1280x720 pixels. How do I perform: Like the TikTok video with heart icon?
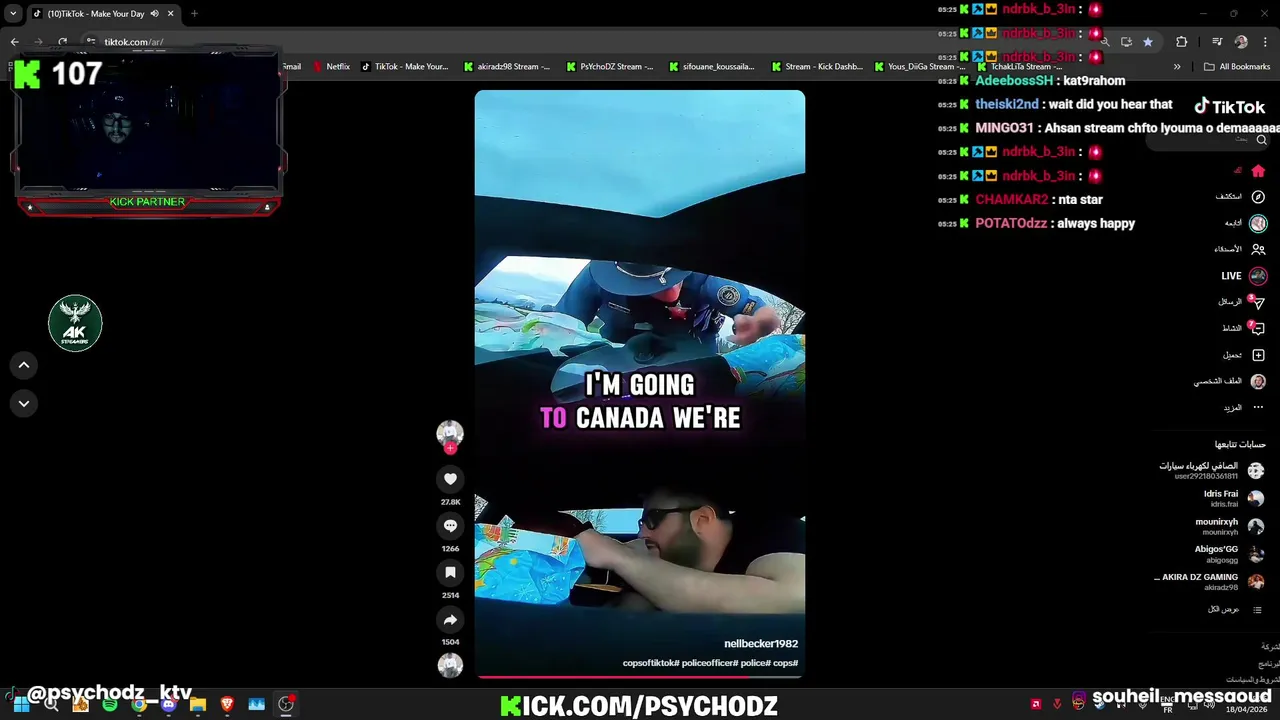coord(450,479)
